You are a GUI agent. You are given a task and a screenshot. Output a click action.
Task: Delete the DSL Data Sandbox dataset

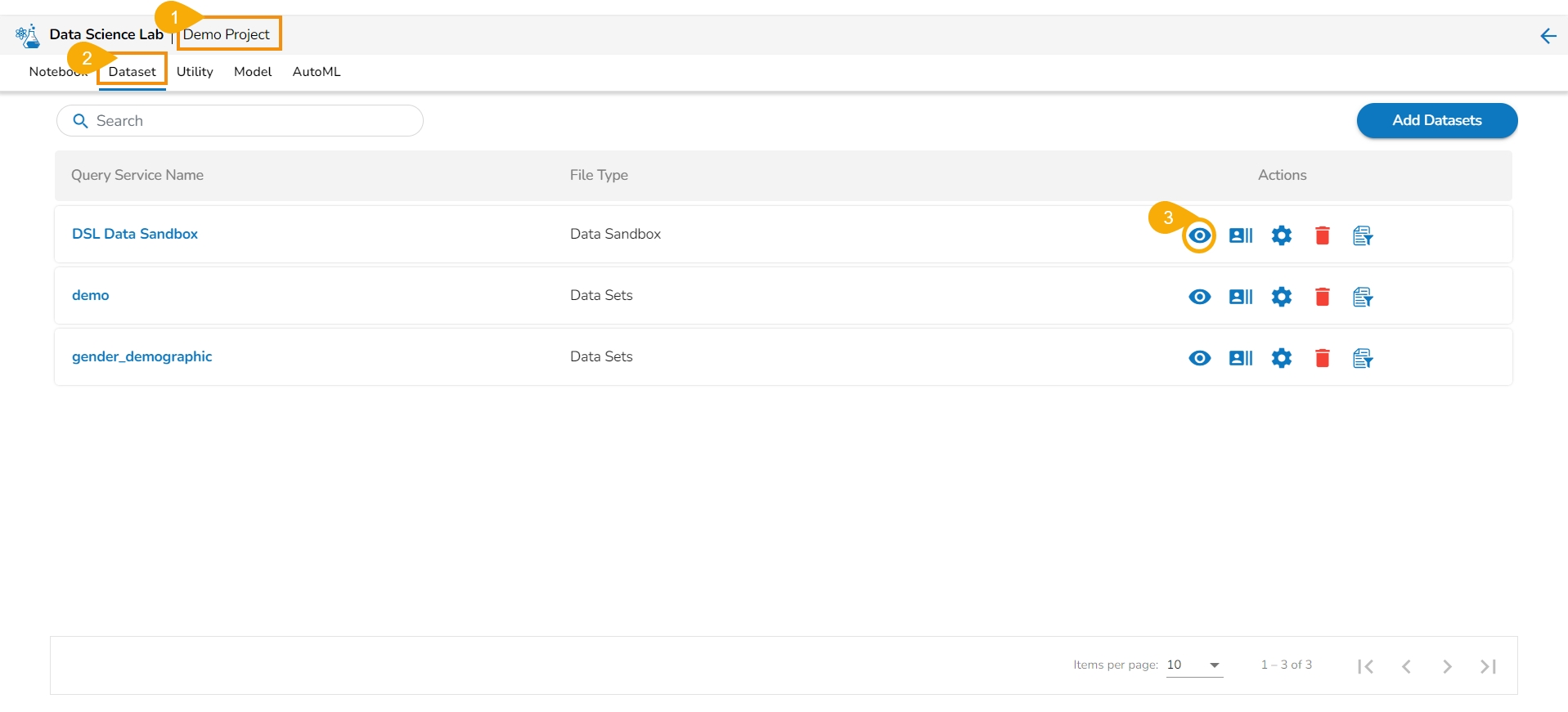coord(1322,235)
